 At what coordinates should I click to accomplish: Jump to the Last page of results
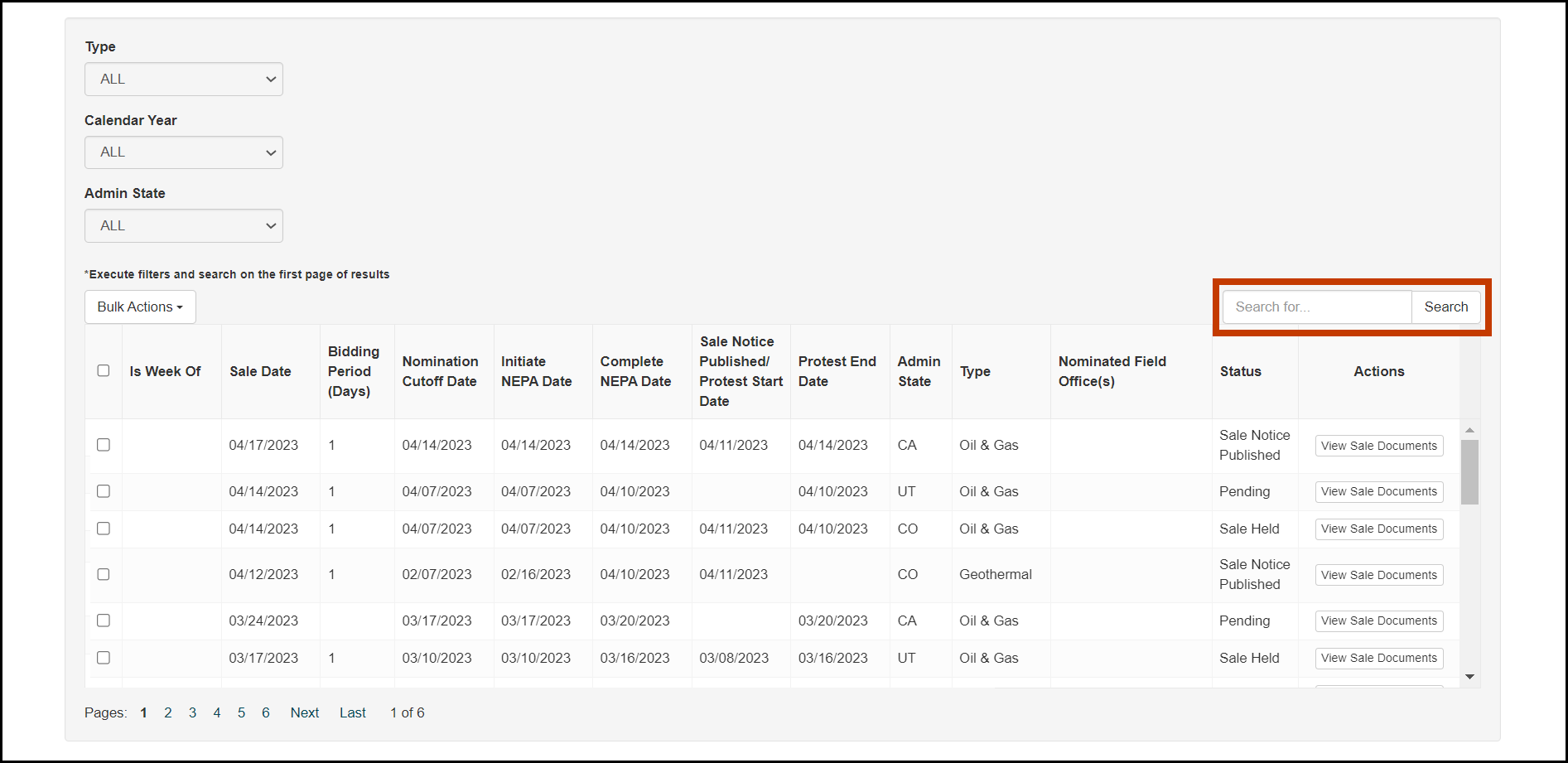352,712
